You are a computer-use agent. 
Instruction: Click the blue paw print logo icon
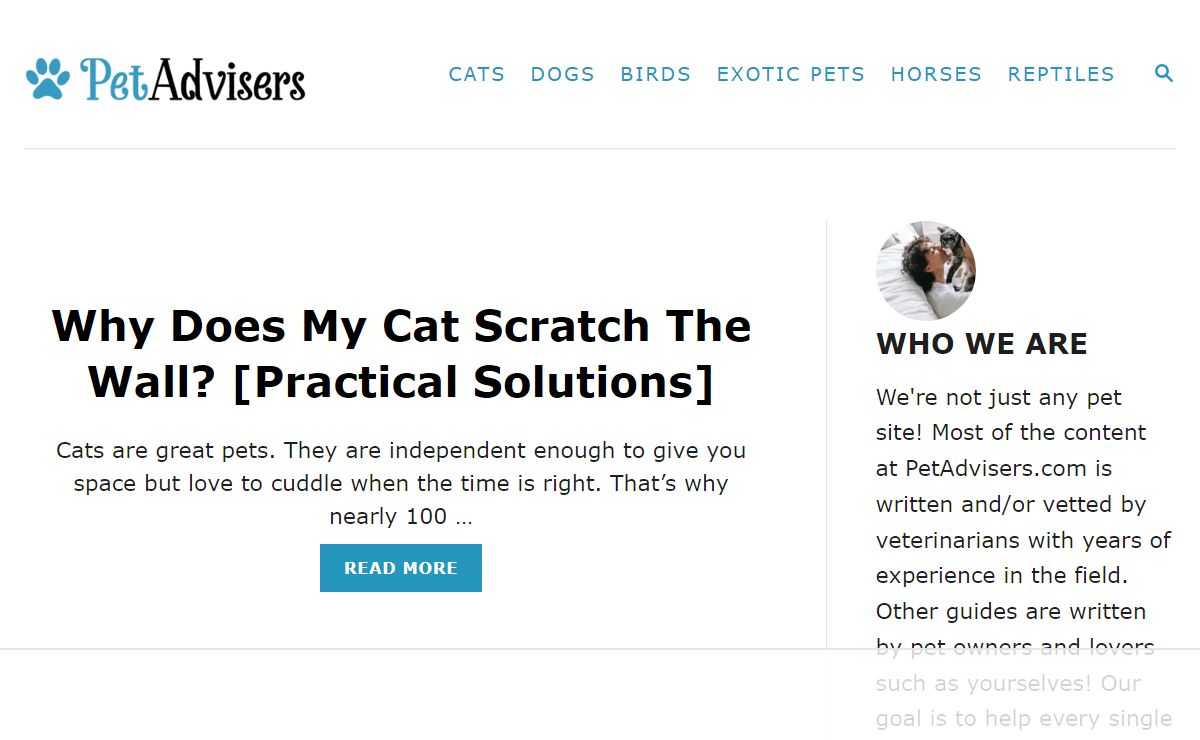(48, 79)
